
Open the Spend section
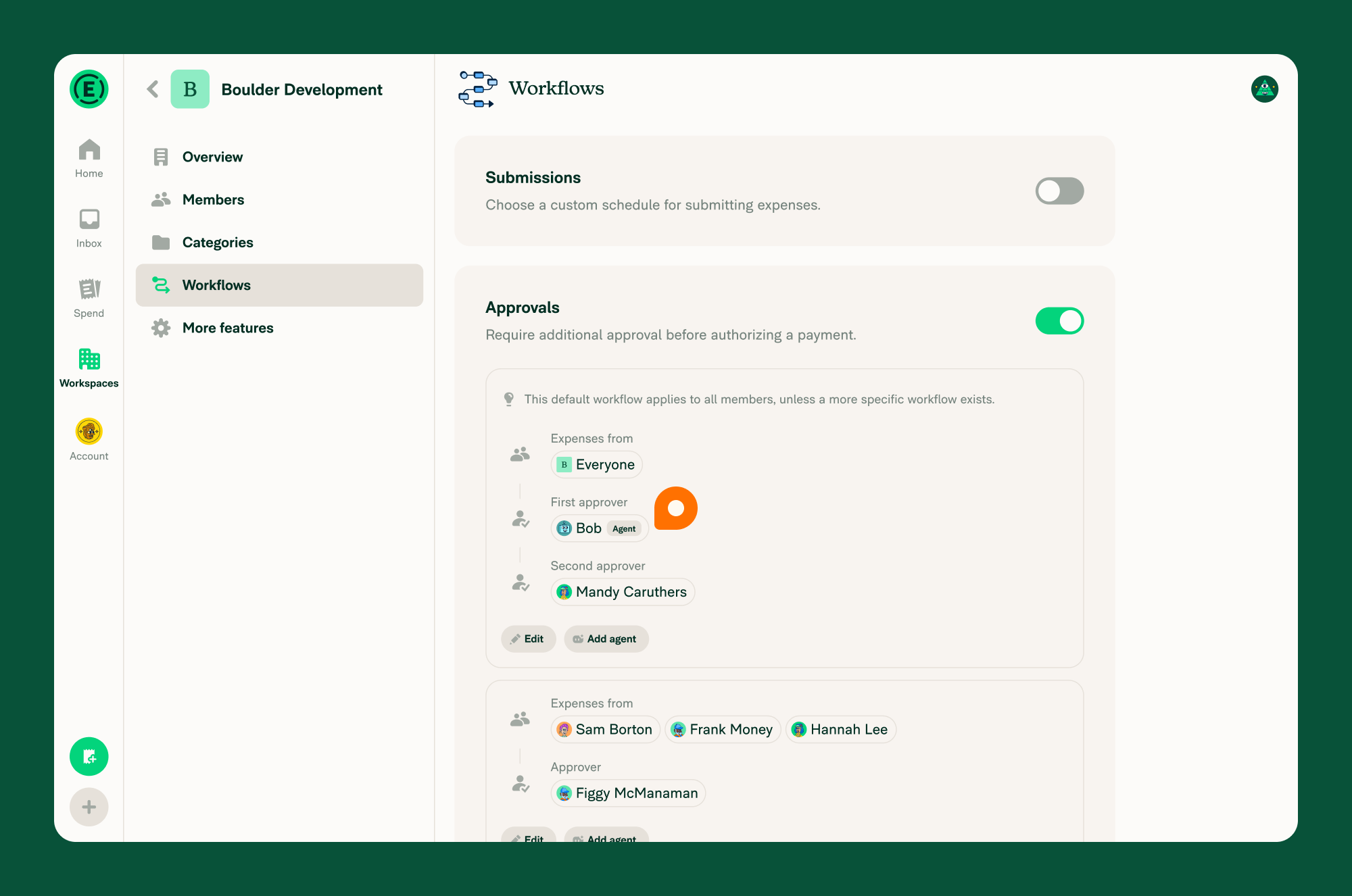(x=89, y=298)
